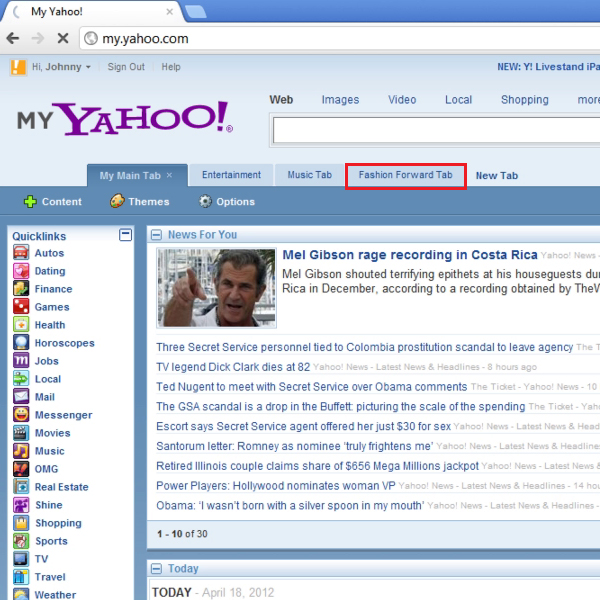Open the NEW: Y! Livestand promo link
Screen dimensions: 600x600
[548, 67]
